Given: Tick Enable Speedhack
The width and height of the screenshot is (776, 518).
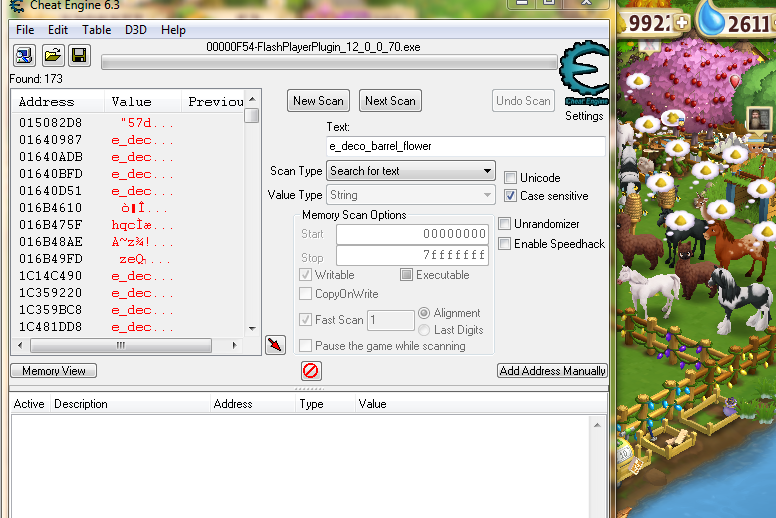Looking at the screenshot, I should [504, 243].
